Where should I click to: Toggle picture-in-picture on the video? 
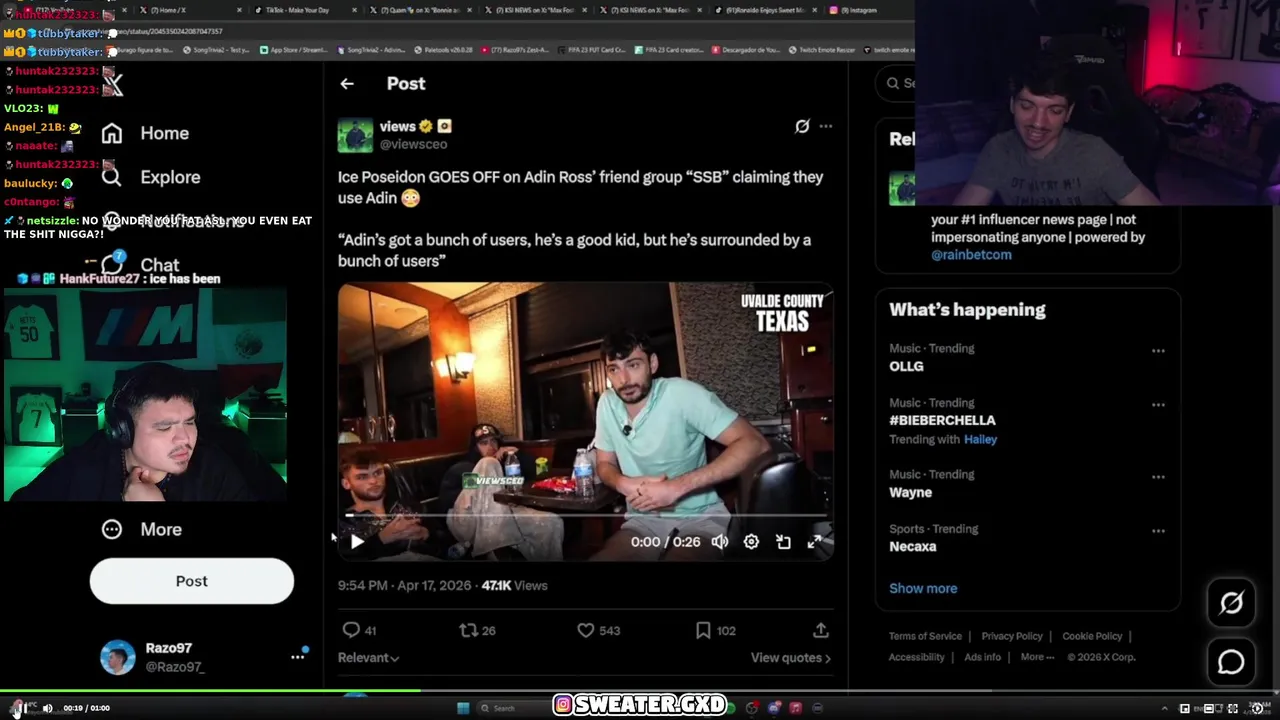783,542
